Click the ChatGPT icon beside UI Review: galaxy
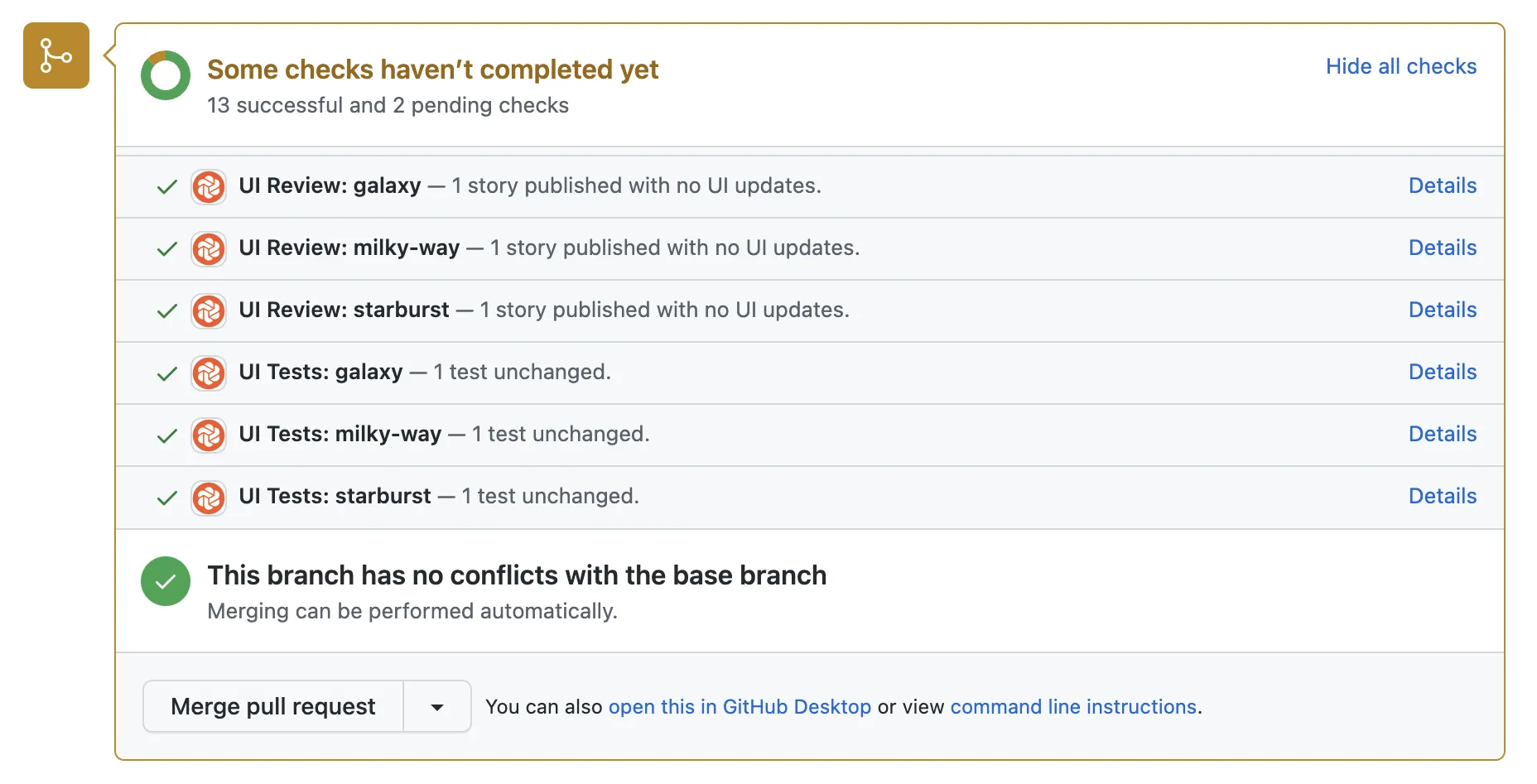This screenshot has height=784, width=1537. [x=209, y=186]
